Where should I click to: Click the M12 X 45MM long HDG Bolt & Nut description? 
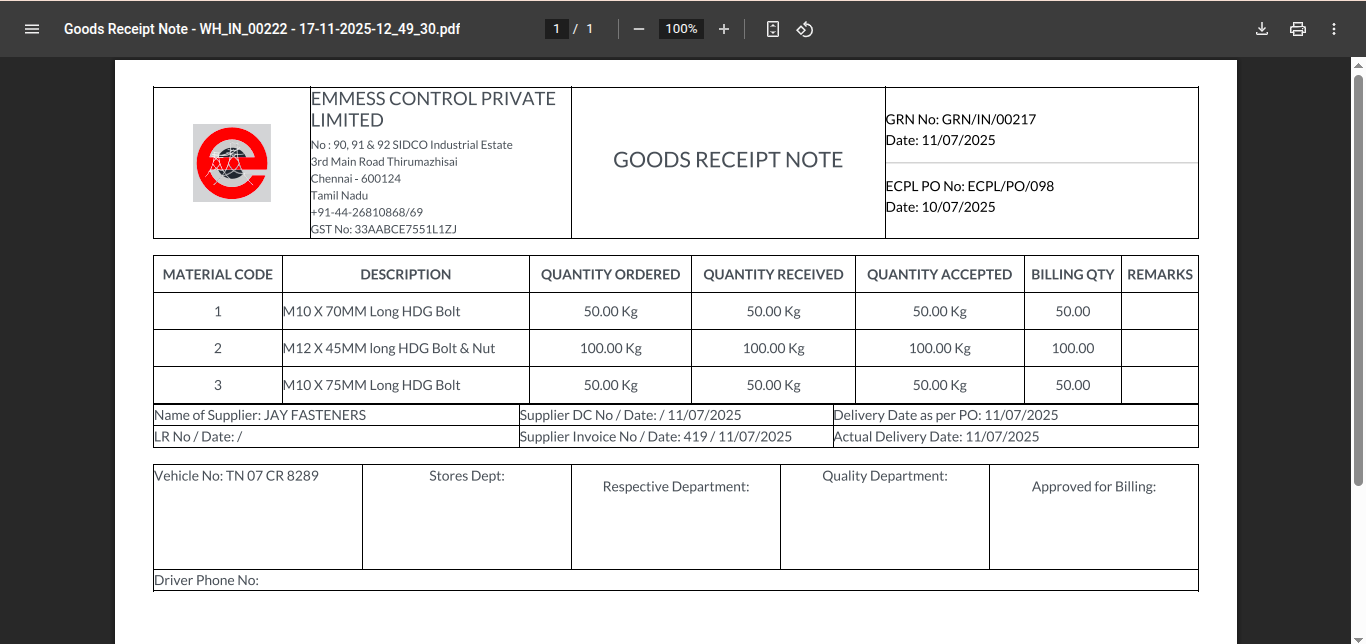[389, 348]
